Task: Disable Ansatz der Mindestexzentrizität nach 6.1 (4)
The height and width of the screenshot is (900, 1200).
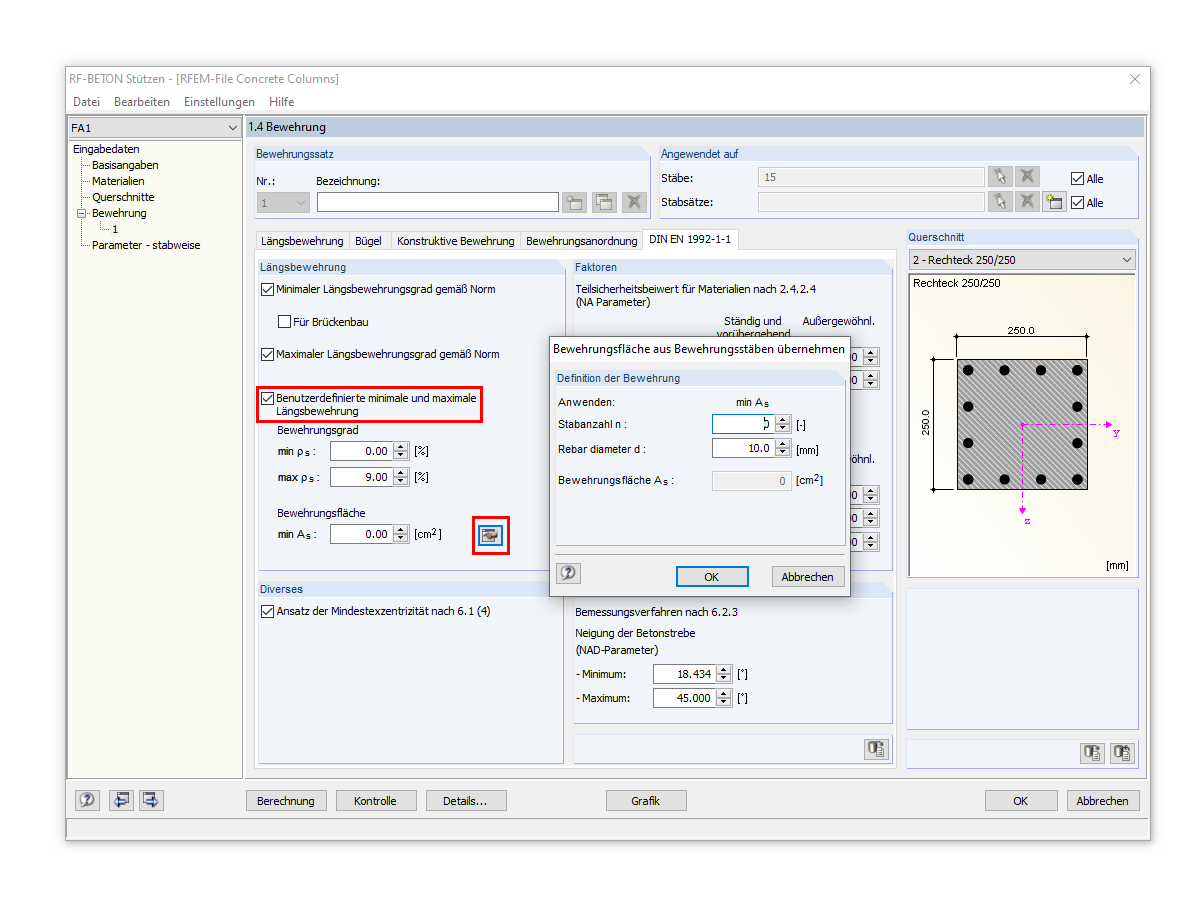Action: tap(268, 611)
